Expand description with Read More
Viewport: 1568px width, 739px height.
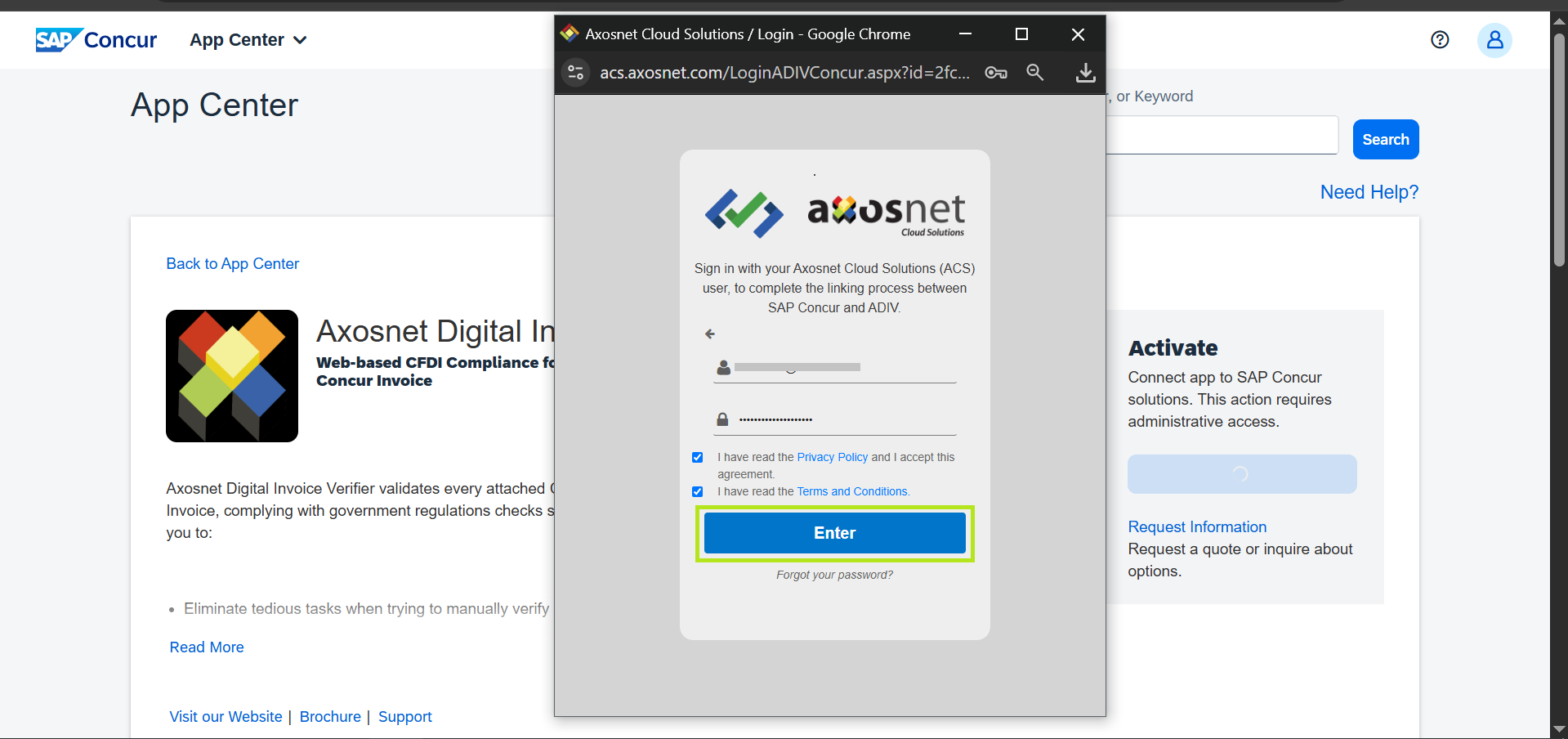(207, 647)
